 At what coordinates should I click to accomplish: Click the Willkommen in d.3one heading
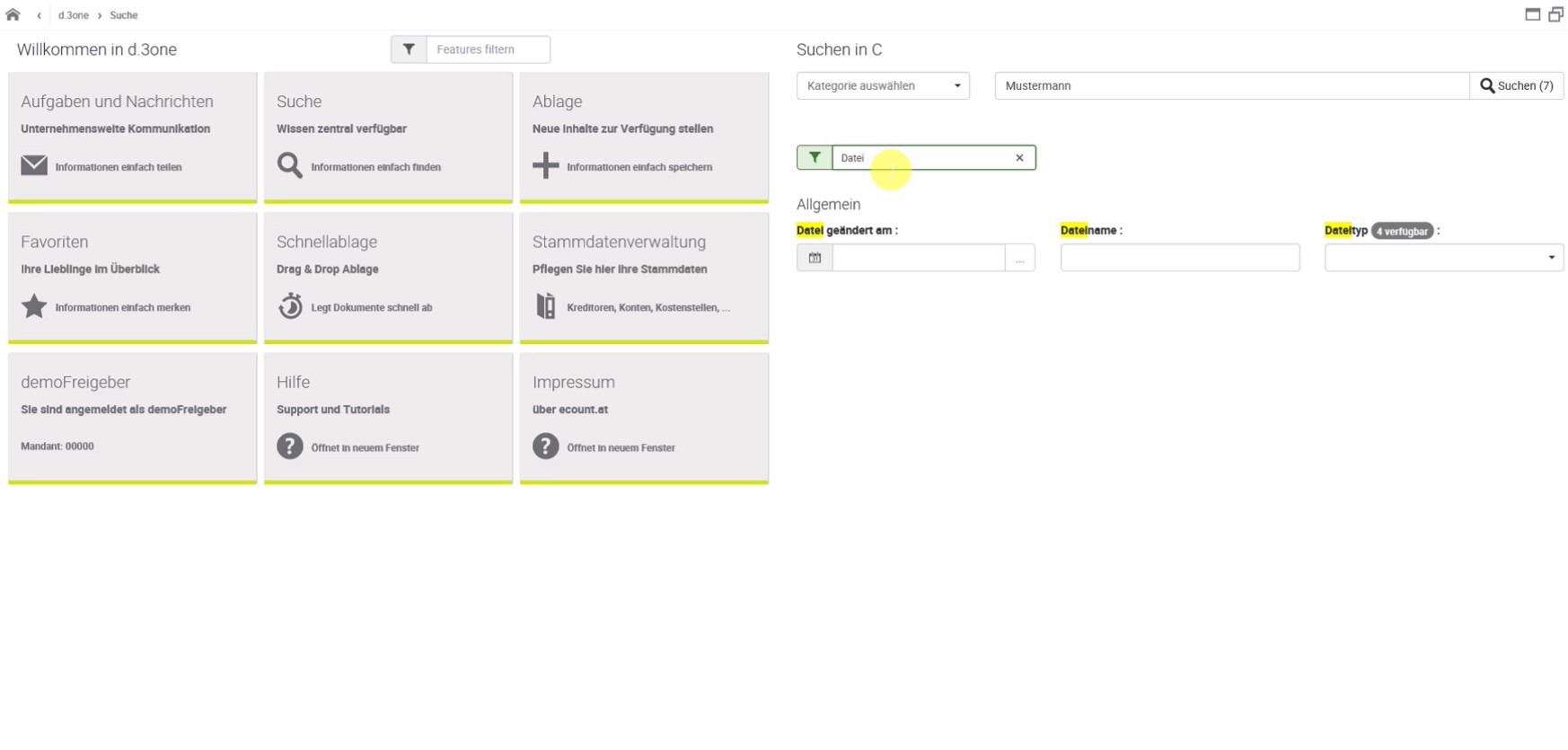(x=97, y=49)
